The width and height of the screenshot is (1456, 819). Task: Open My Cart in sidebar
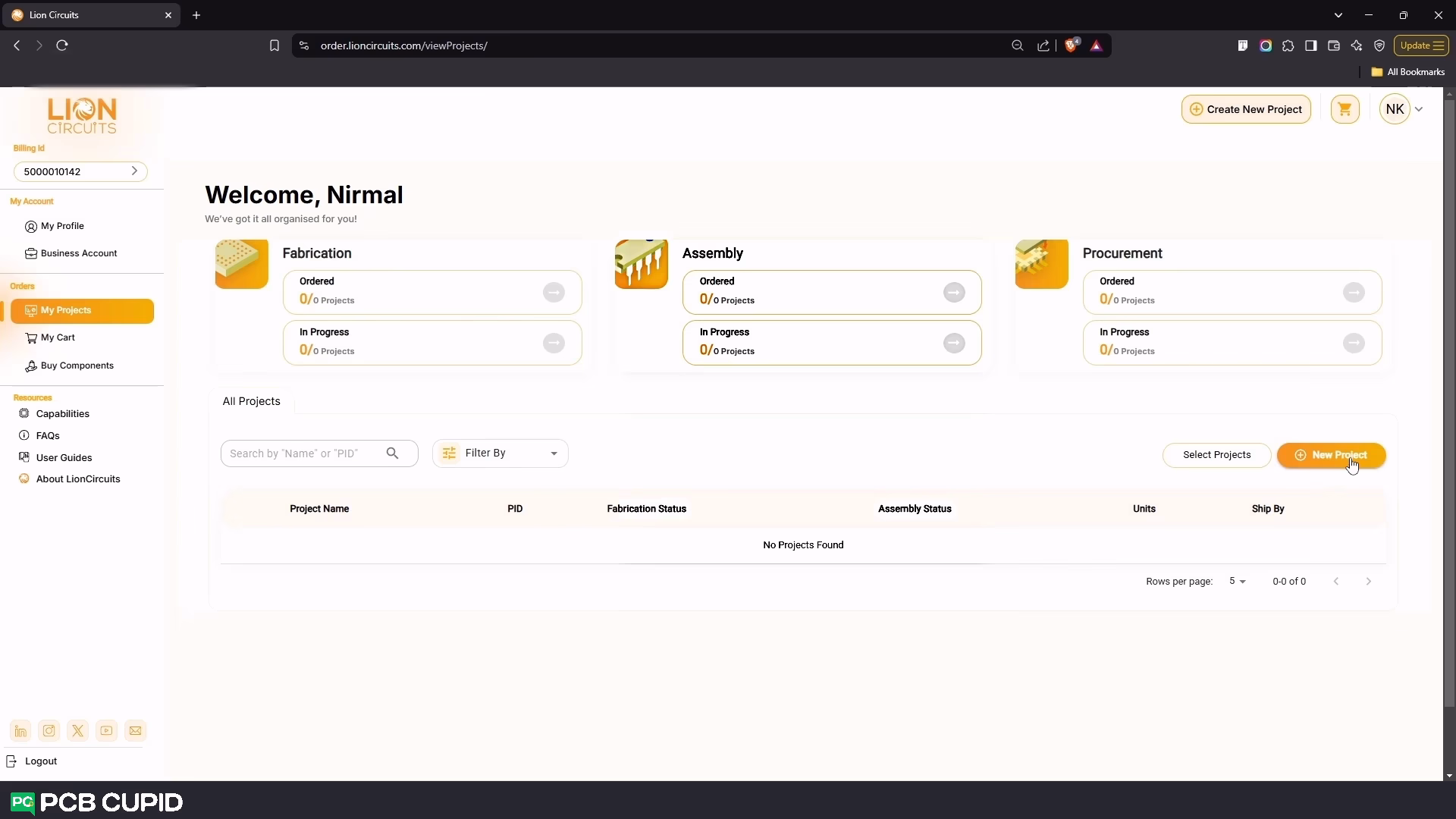point(58,338)
